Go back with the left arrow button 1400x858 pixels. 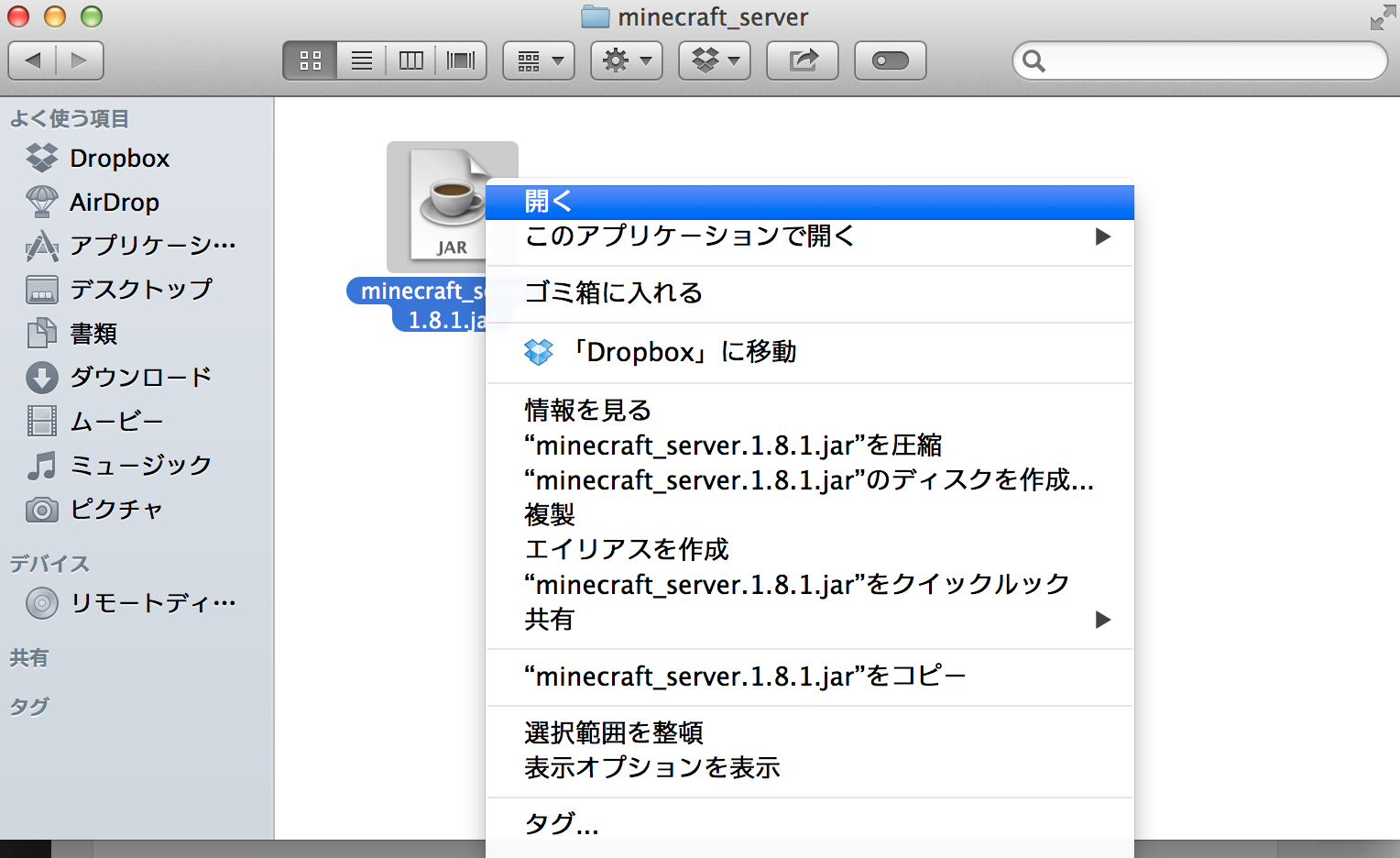pos(33,60)
